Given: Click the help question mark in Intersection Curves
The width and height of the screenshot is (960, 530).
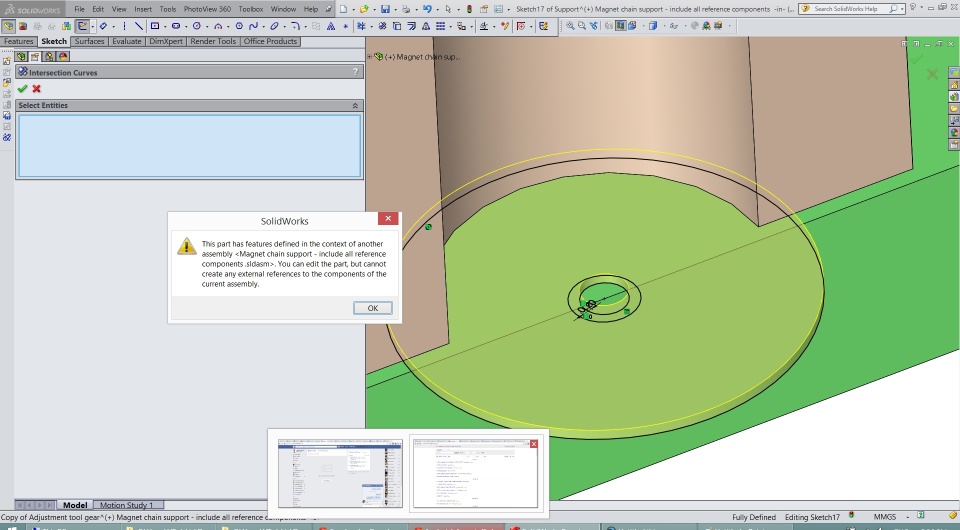Looking at the screenshot, I should 355,72.
